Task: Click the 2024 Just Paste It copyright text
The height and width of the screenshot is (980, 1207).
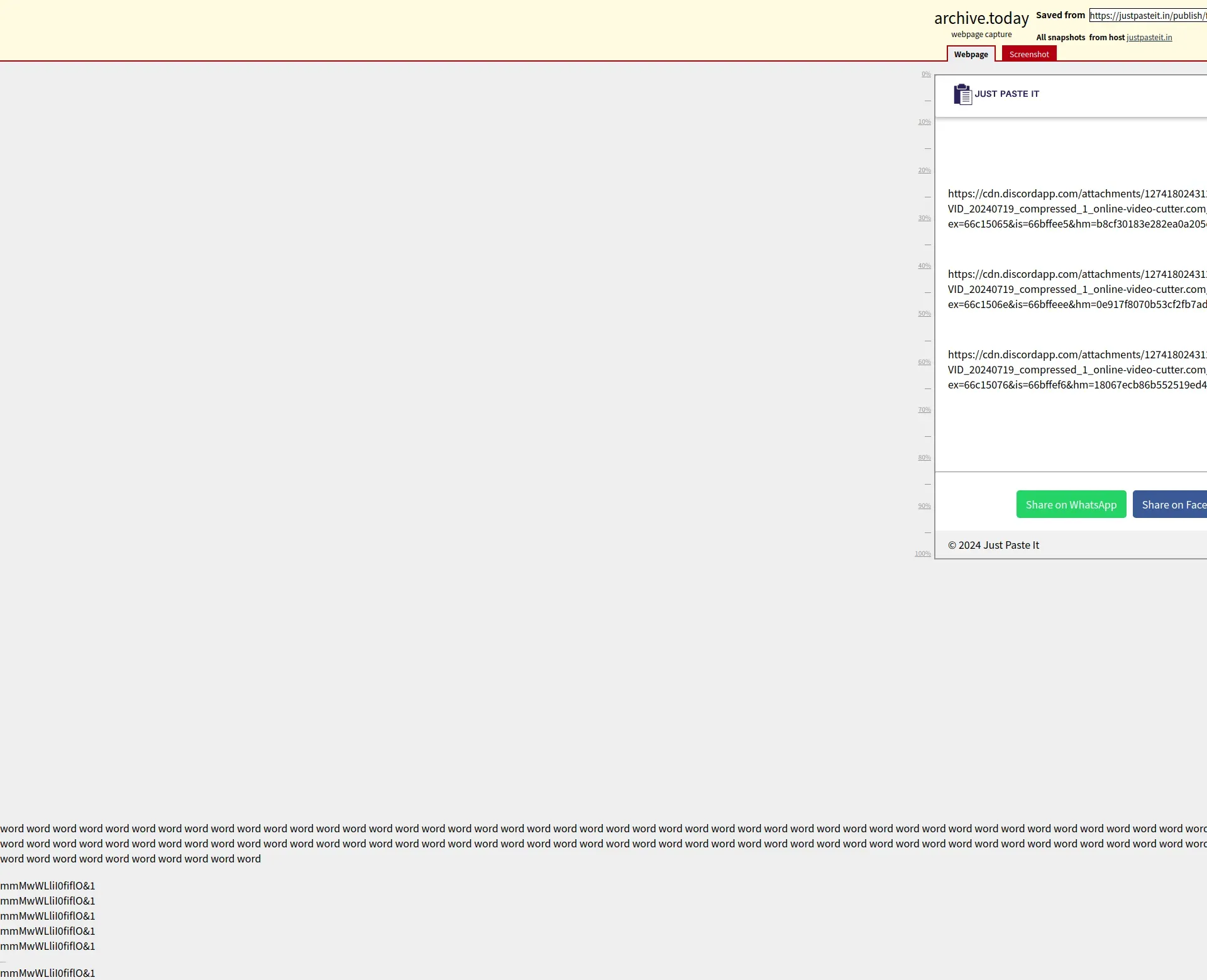Action: 993,545
